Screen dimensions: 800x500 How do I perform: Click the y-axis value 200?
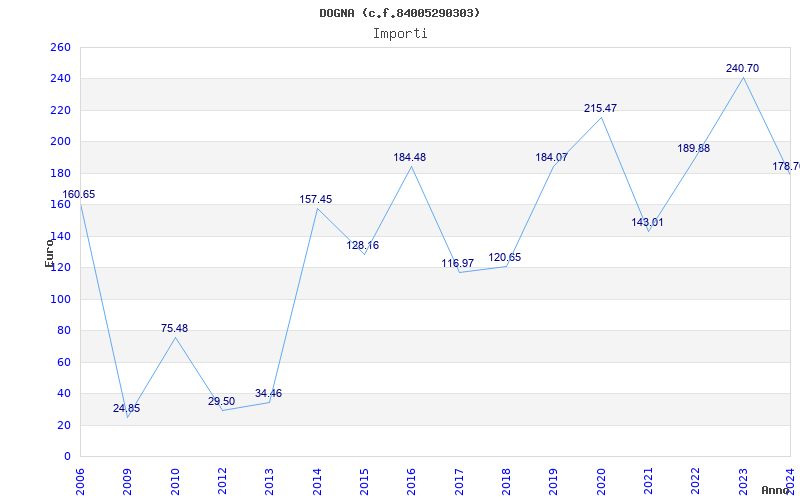click(x=60, y=142)
